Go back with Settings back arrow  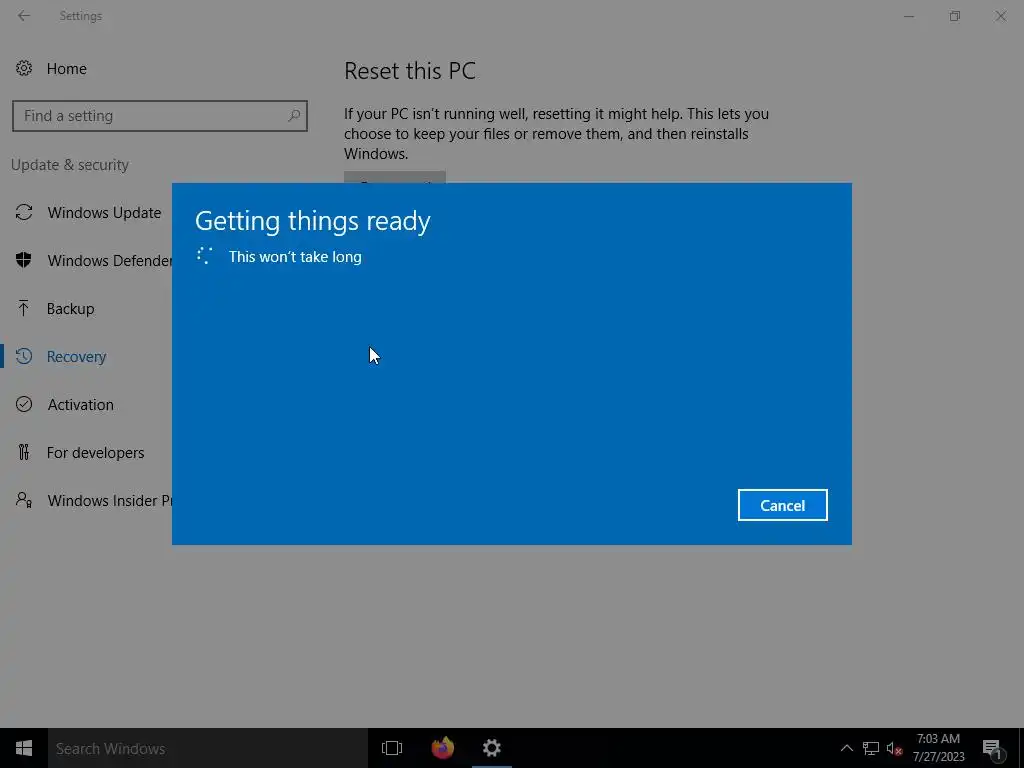point(24,16)
